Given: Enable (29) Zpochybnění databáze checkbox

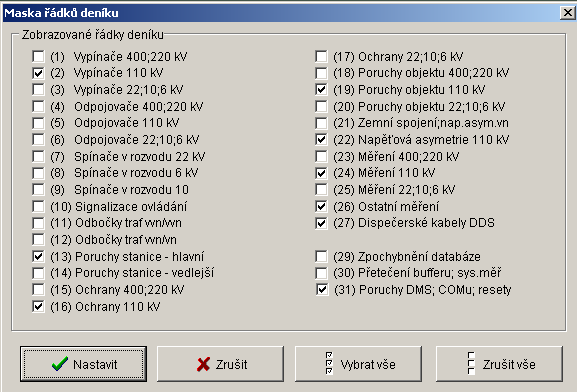Looking at the screenshot, I should click(x=321, y=257).
